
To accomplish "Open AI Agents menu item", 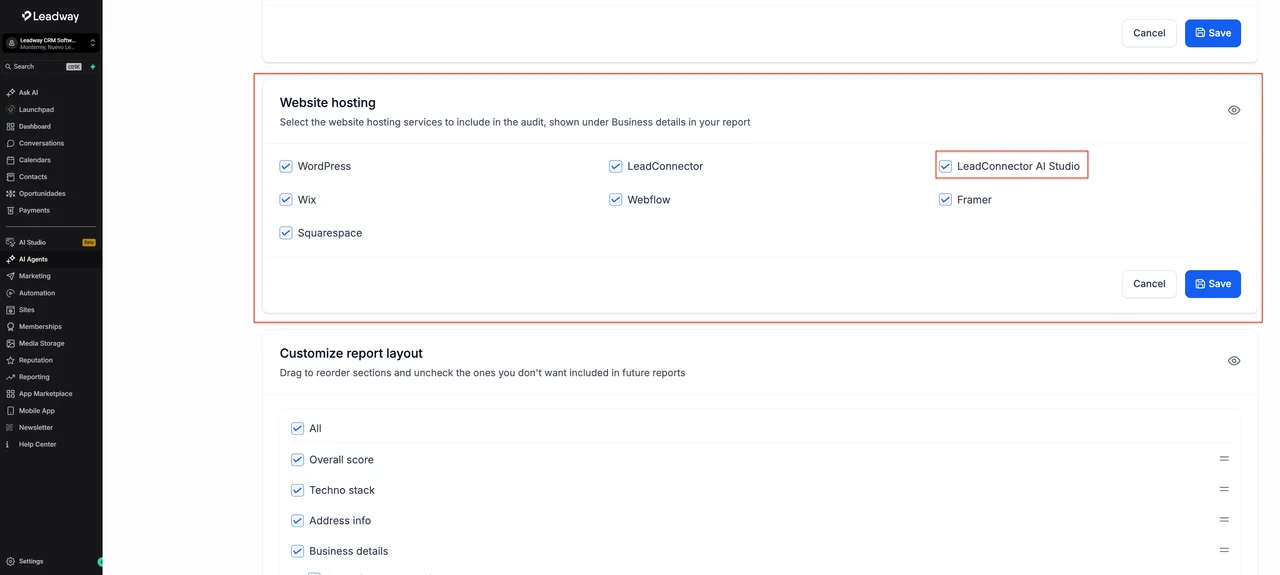I will (x=33, y=259).
